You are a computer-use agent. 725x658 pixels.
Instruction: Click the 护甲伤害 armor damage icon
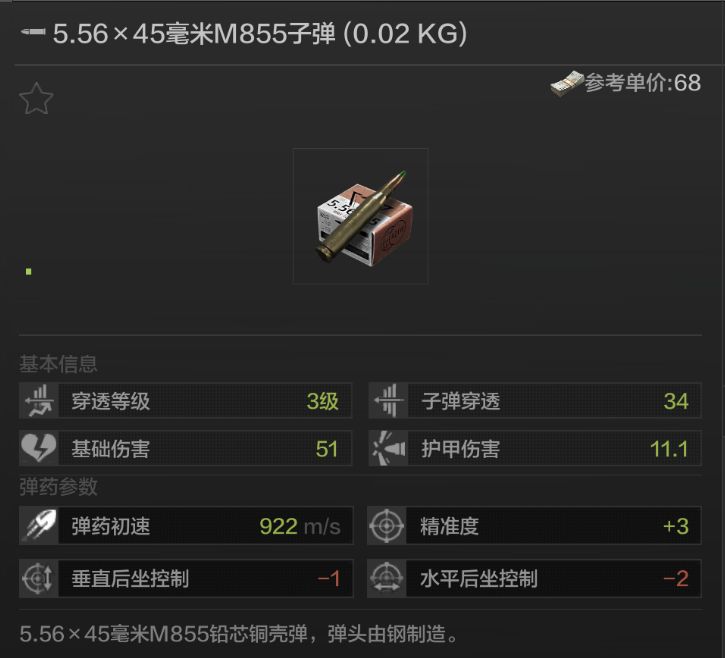[388, 448]
